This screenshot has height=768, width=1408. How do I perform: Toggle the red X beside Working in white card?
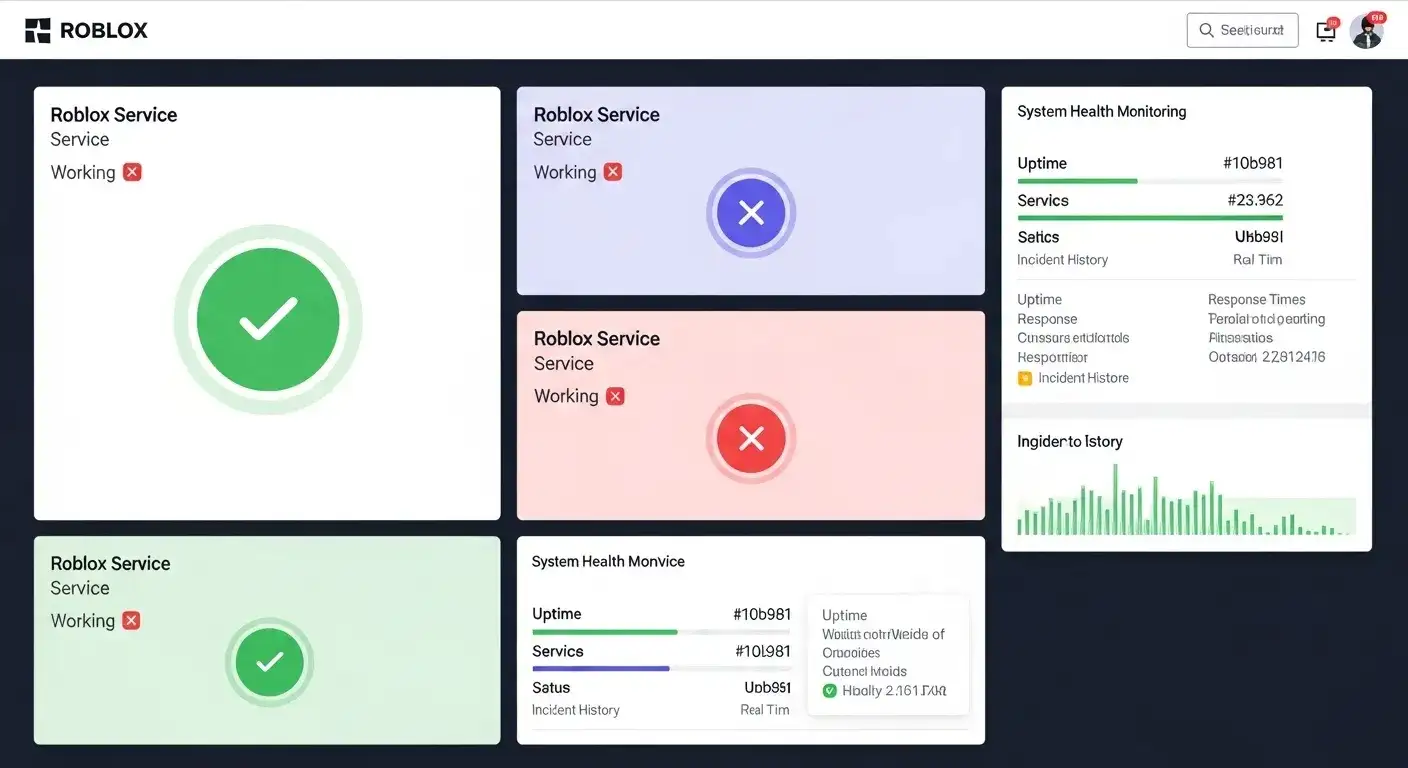132,172
